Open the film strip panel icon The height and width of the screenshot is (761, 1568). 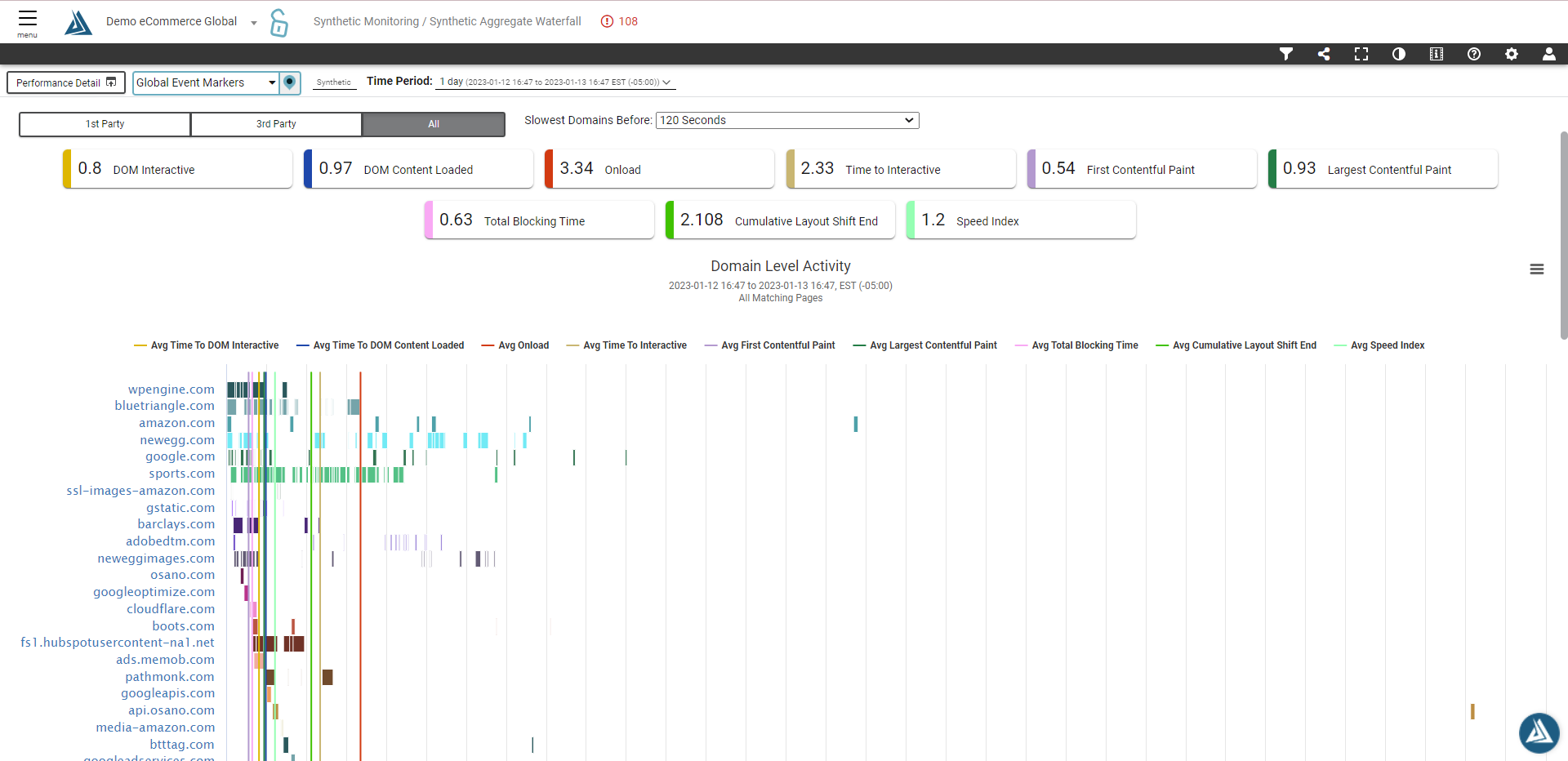pos(1437,54)
